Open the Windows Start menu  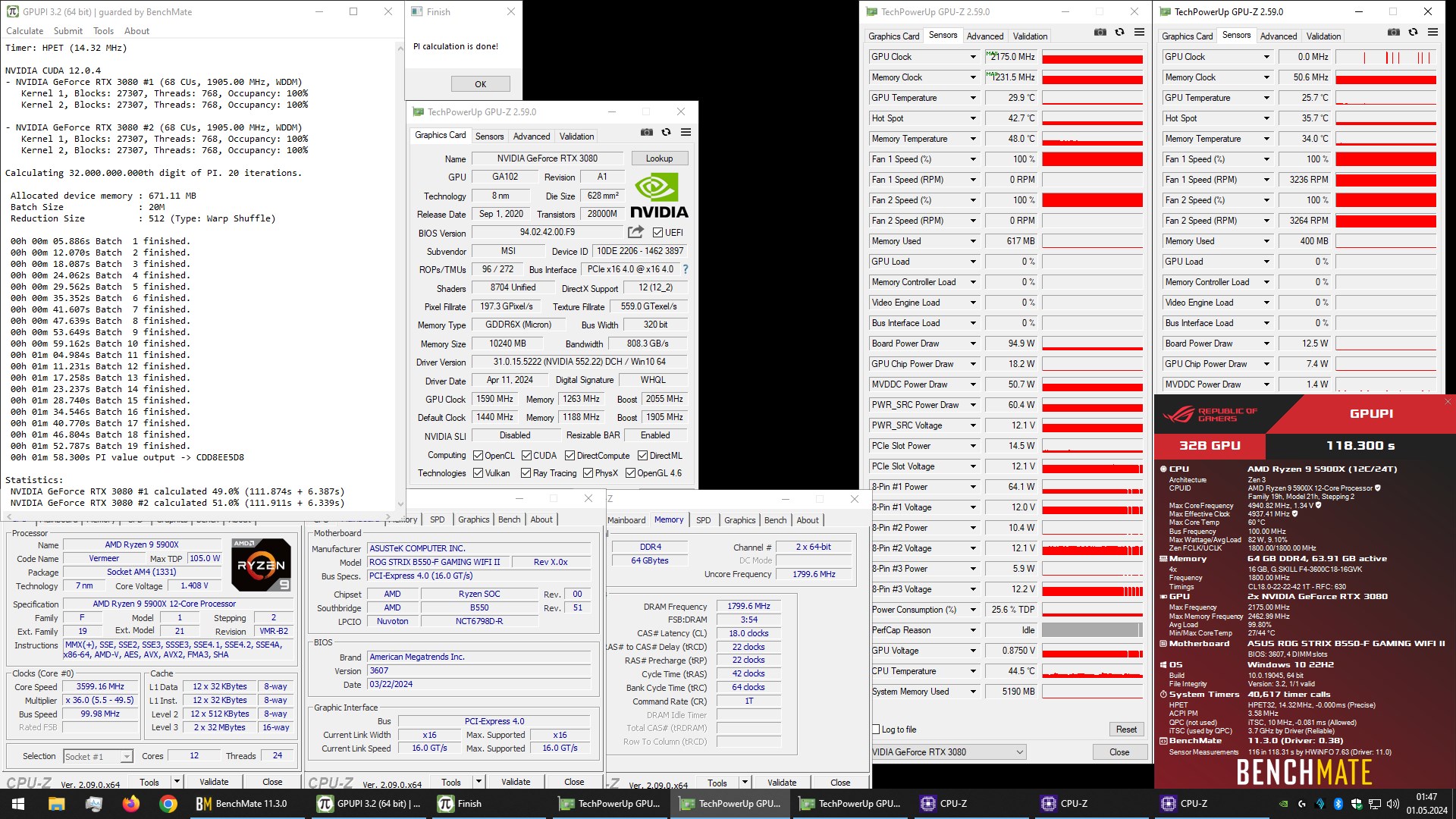tap(18, 804)
